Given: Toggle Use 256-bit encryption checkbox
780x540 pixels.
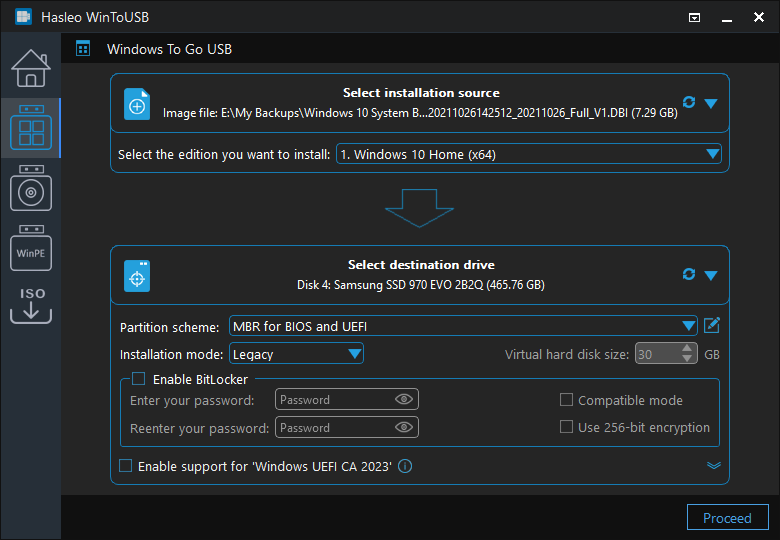Looking at the screenshot, I should click(x=566, y=427).
